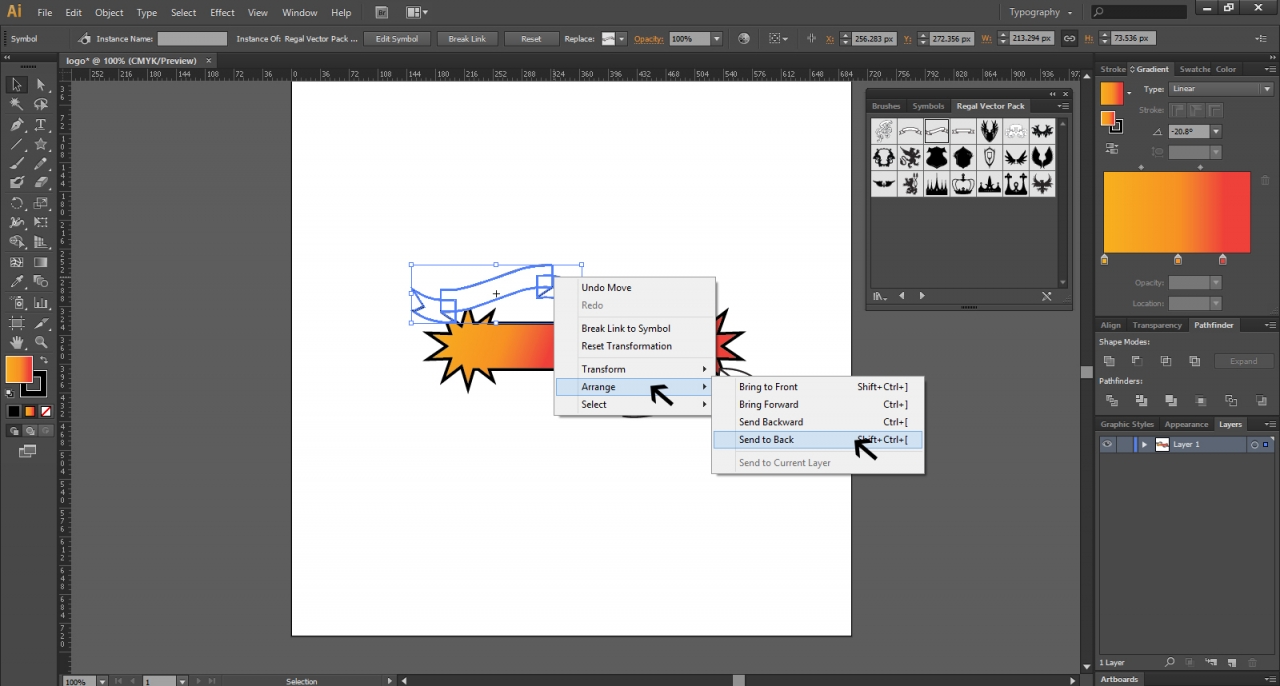Select the Line Segment tool
This screenshot has height=686, width=1280.
coord(17,144)
